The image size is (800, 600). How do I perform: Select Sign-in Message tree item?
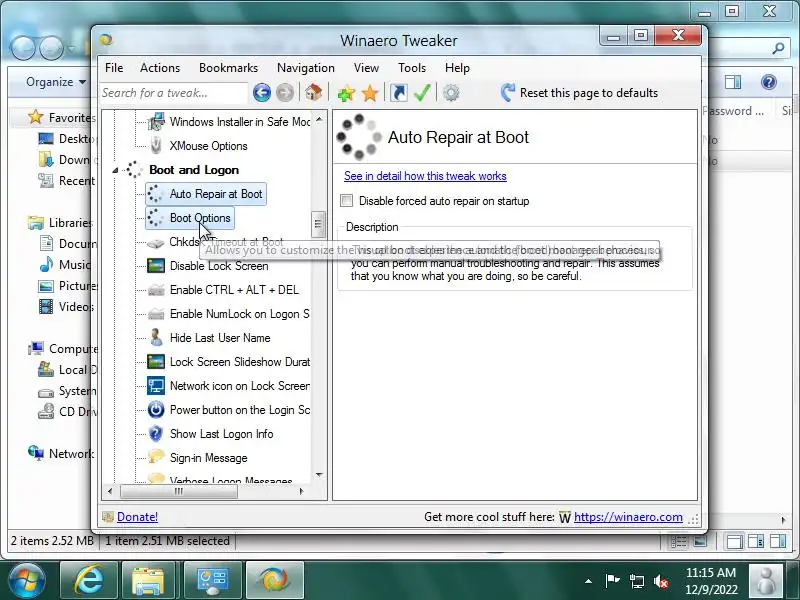coord(208,458)
